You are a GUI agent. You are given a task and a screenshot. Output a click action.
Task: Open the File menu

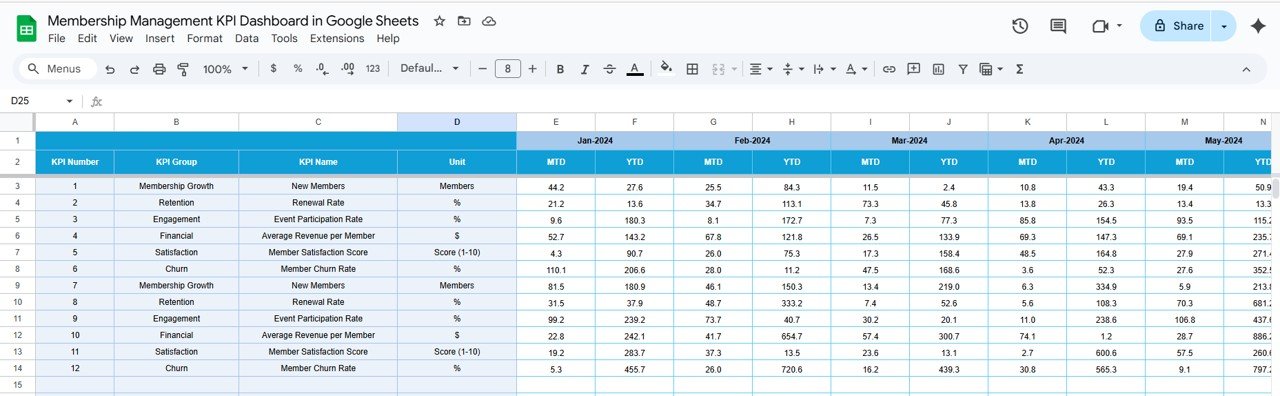57,38
